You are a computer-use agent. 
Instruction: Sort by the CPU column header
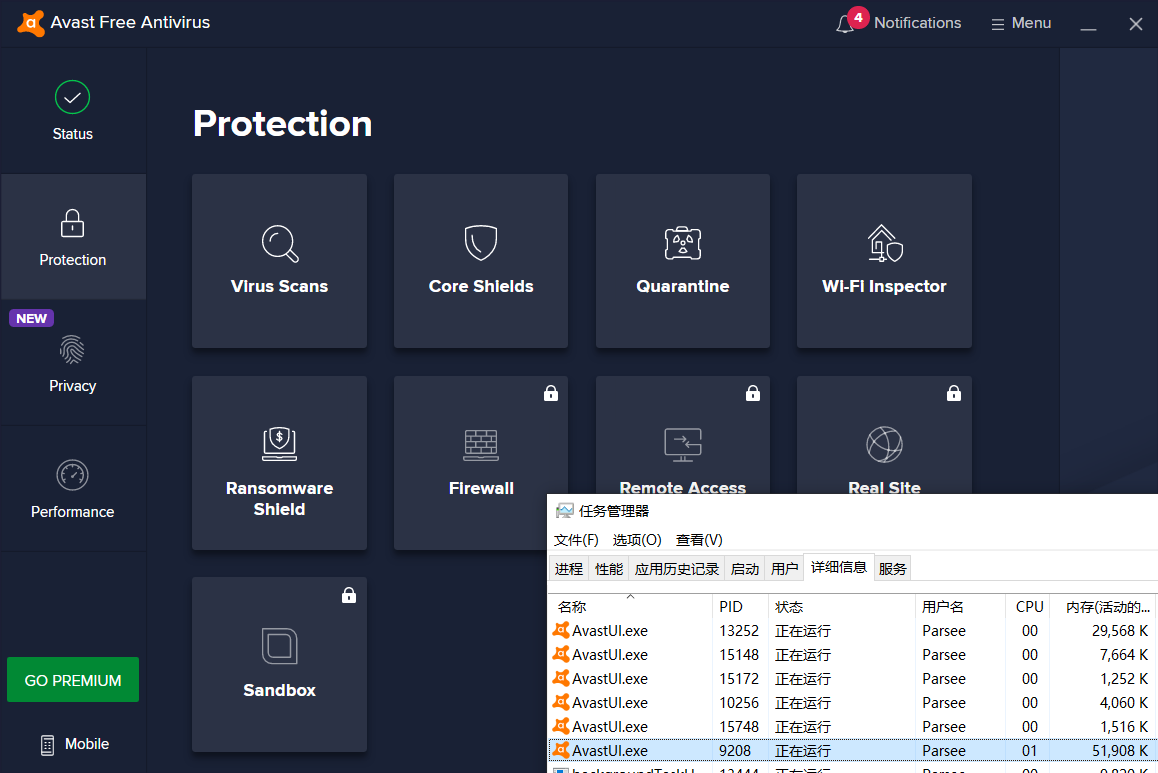point(1028,606)
